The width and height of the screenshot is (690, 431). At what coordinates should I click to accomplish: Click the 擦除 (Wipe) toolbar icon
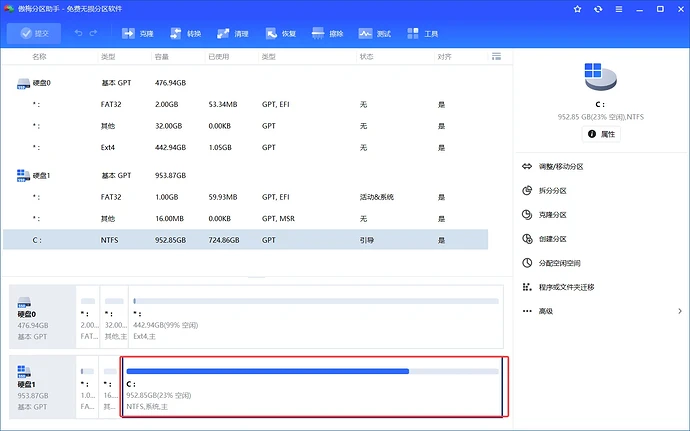coord(327,33)
